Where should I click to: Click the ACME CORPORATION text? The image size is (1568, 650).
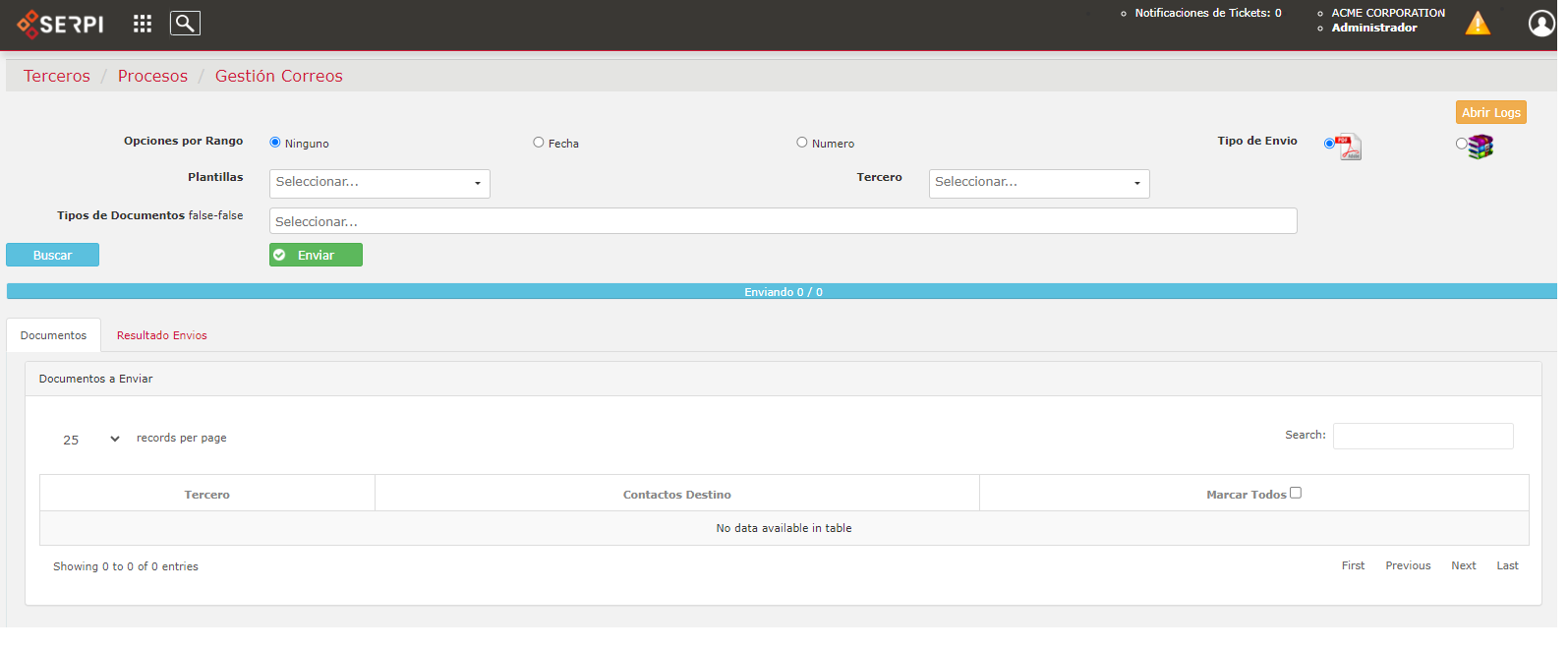click(x=1388, y=14)
